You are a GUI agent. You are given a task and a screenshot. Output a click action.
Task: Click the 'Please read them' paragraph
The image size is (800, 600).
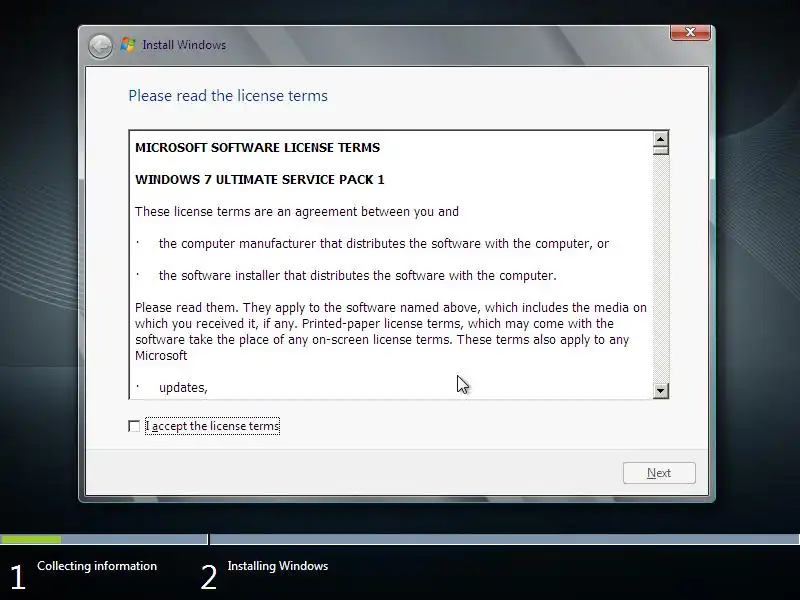click(390, 332)
